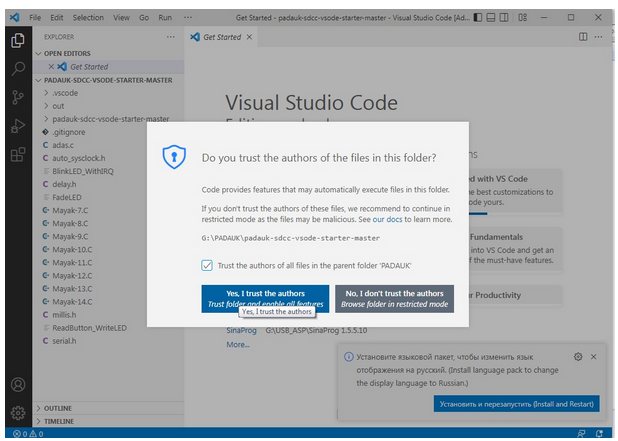The image size is (618, 441).
Task: Click the split editor icon
Action: click(584, 36)
